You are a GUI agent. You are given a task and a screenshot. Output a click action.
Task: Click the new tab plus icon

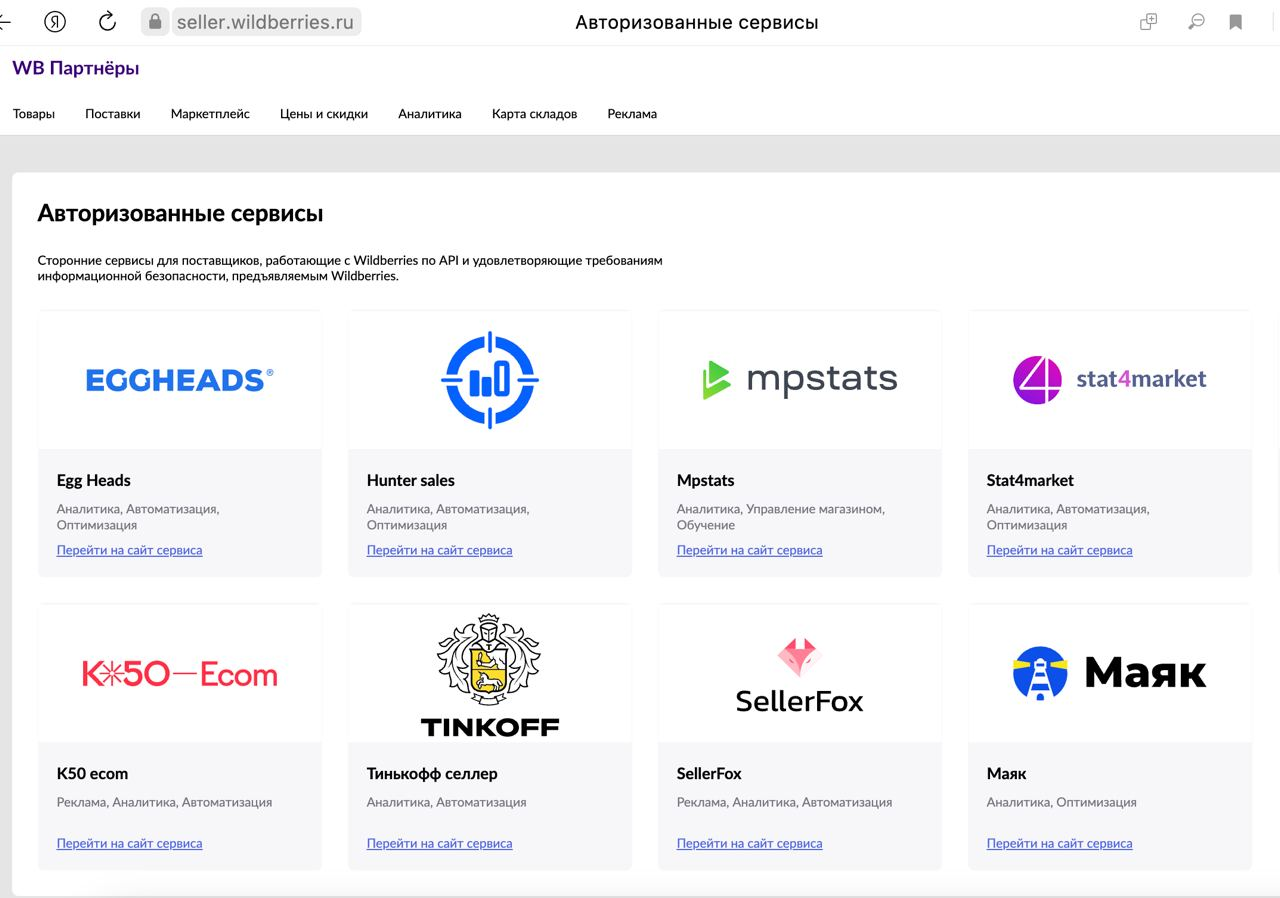pyautogui.click(x=1149, y=22)
